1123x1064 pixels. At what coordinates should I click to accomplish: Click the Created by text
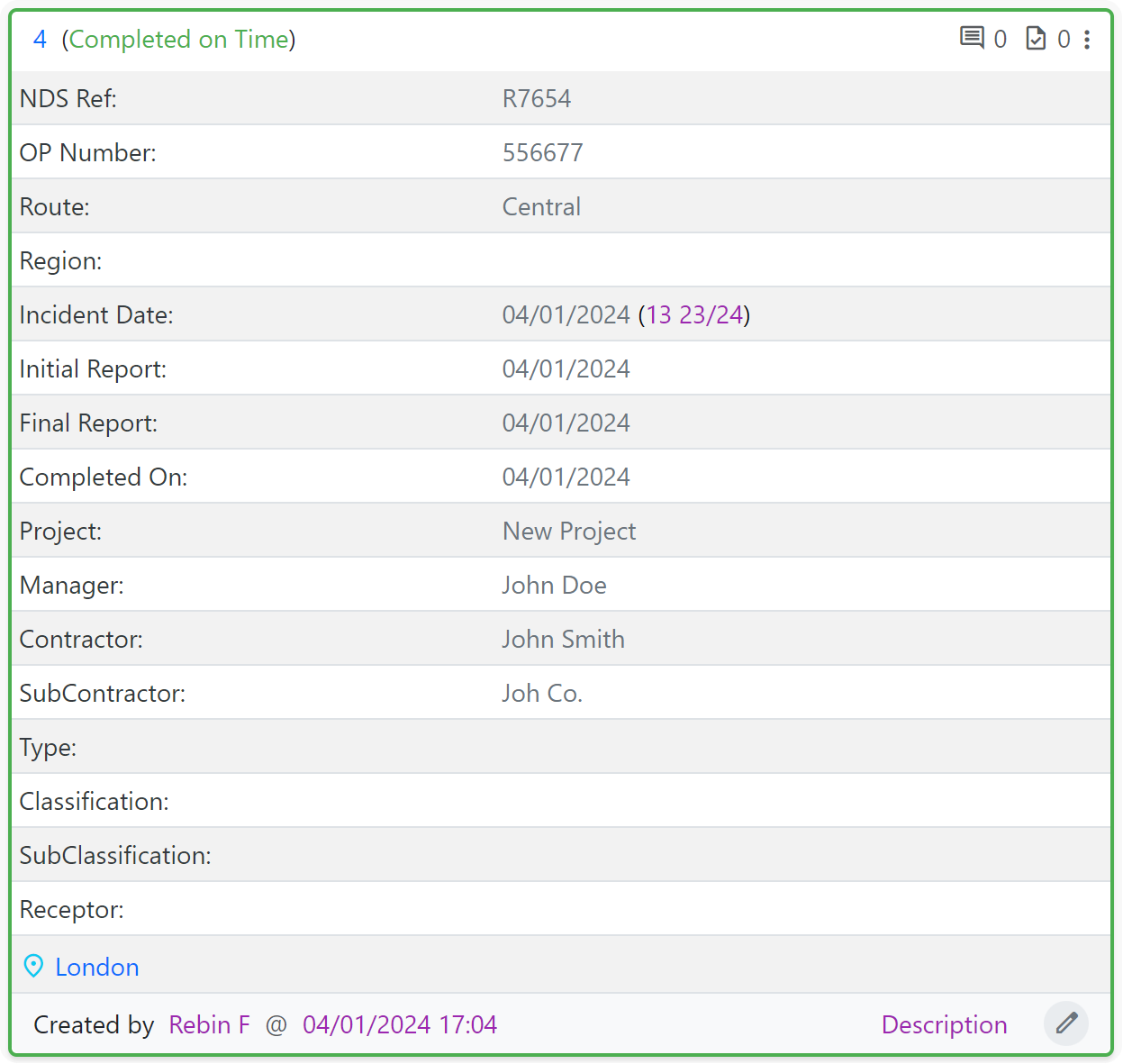[x=94, y=1024]
